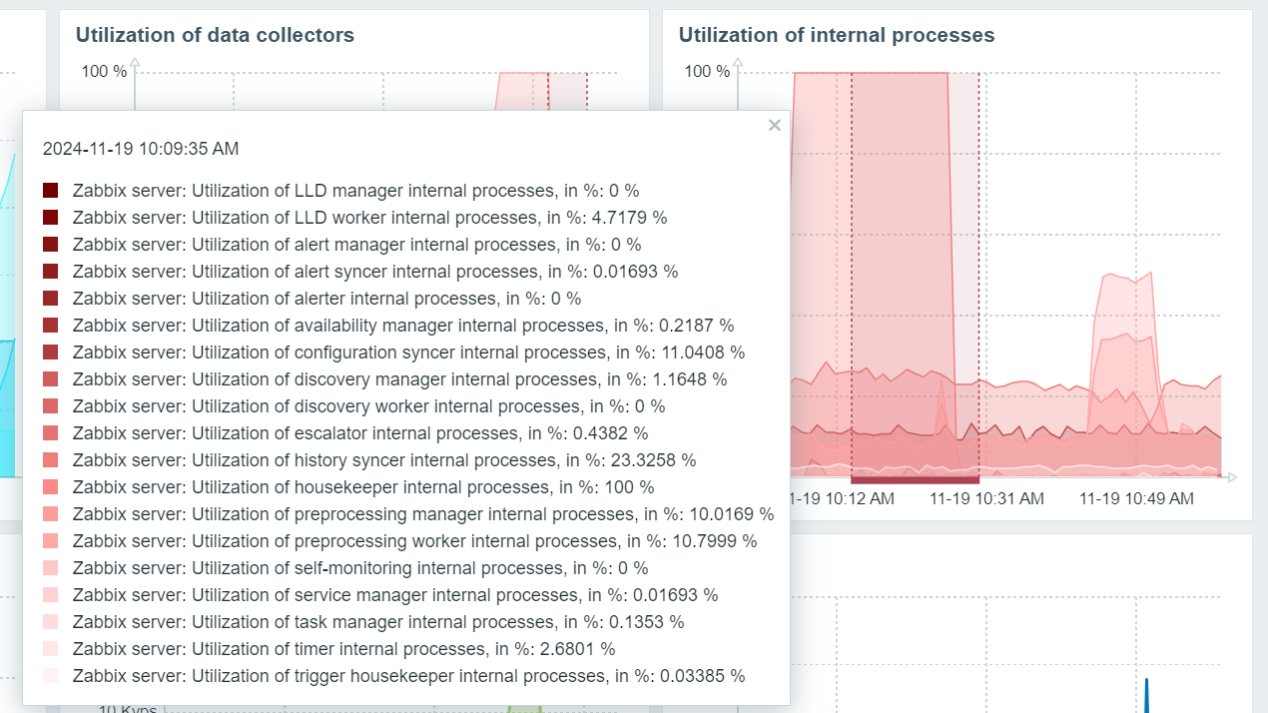Click the preprocessing manager color swatch
1268x713 pixels.
(x=51, y=514)
